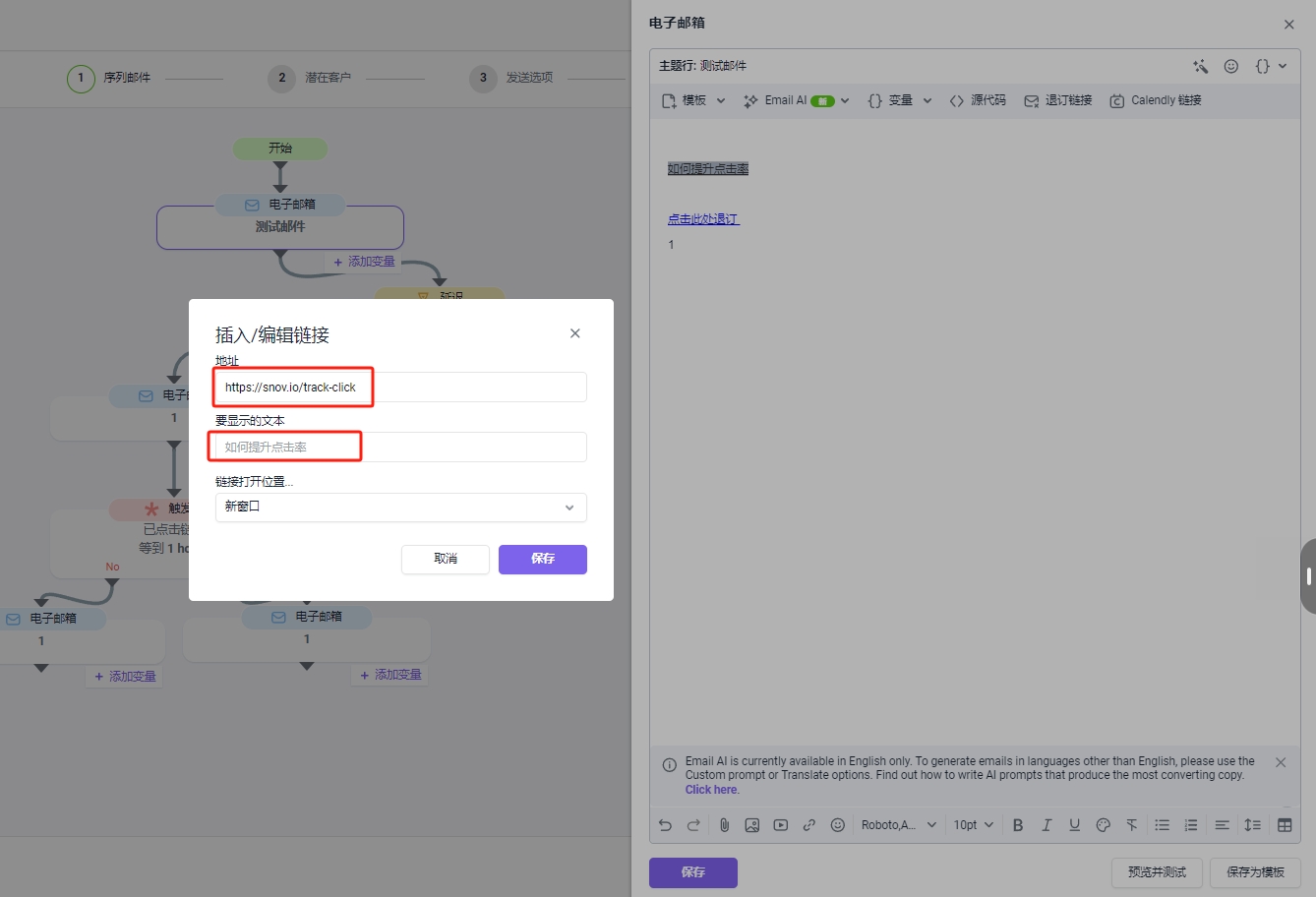The image size is (1316, 897).
Task: Clear formatting with strikethrough T icon
Action: (1132, 825)
